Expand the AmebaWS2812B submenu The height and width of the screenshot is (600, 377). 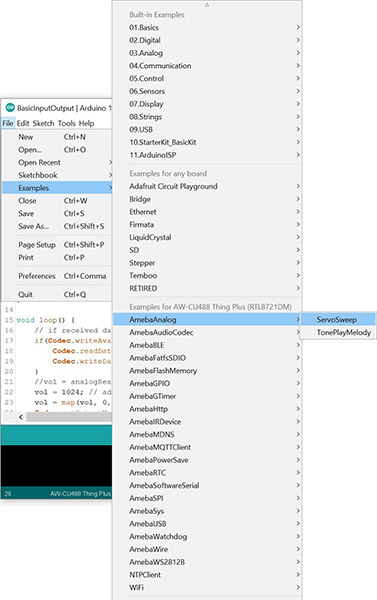(x=207, y=562)
